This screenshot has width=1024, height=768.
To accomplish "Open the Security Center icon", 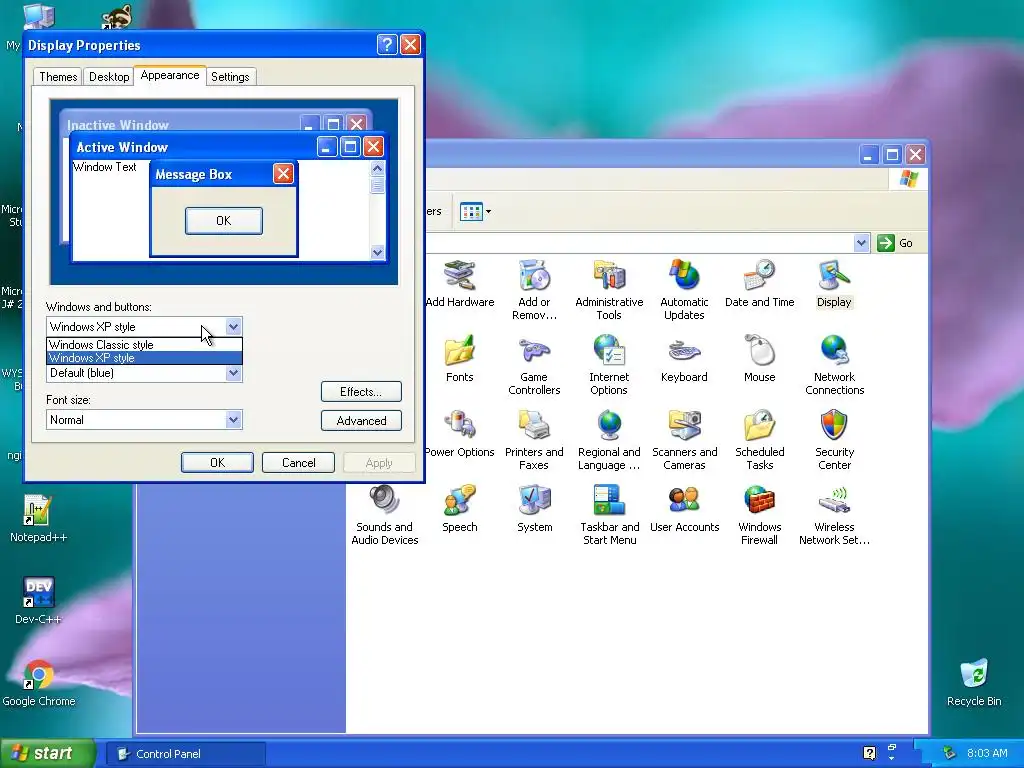I will click(x=834, y=440).
